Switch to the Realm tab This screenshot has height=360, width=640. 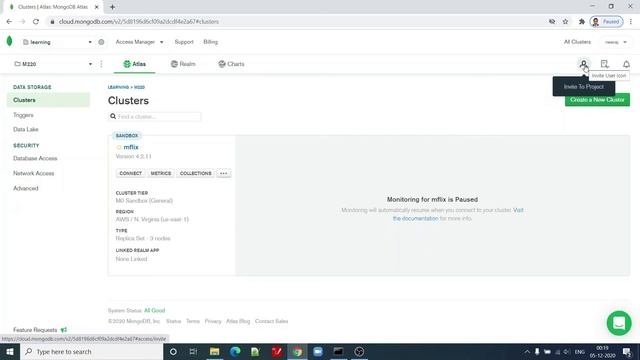tap(183, 64)
